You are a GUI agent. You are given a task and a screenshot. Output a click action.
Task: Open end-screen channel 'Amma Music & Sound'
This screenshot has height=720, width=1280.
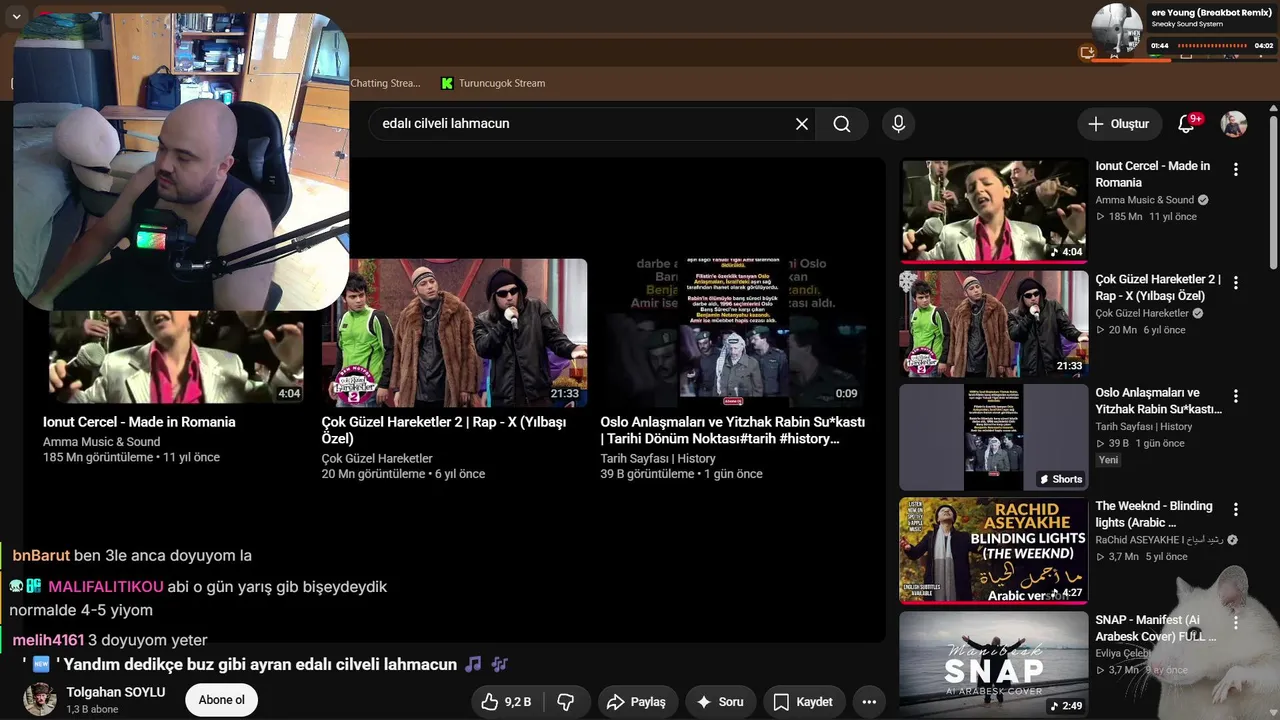tap(101, 442)
